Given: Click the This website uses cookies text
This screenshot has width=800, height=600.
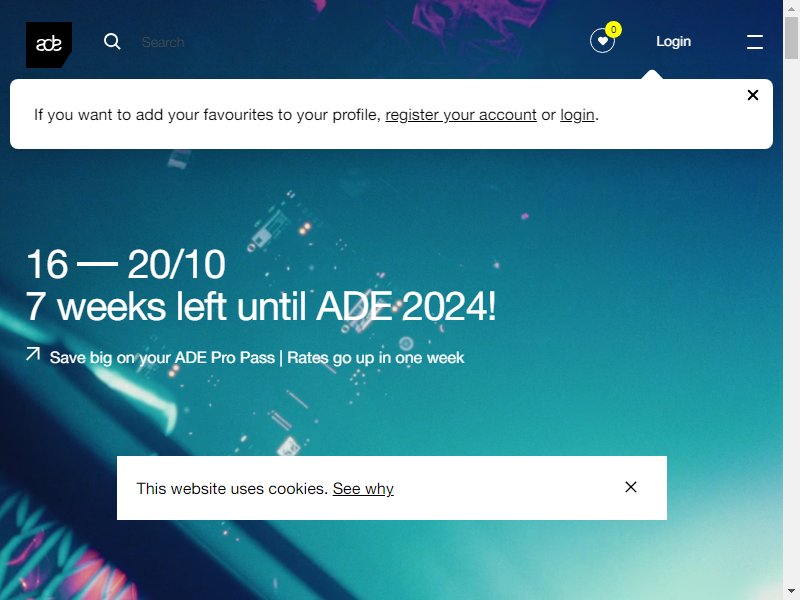Looking at the screenshot, I should (232, 489).
